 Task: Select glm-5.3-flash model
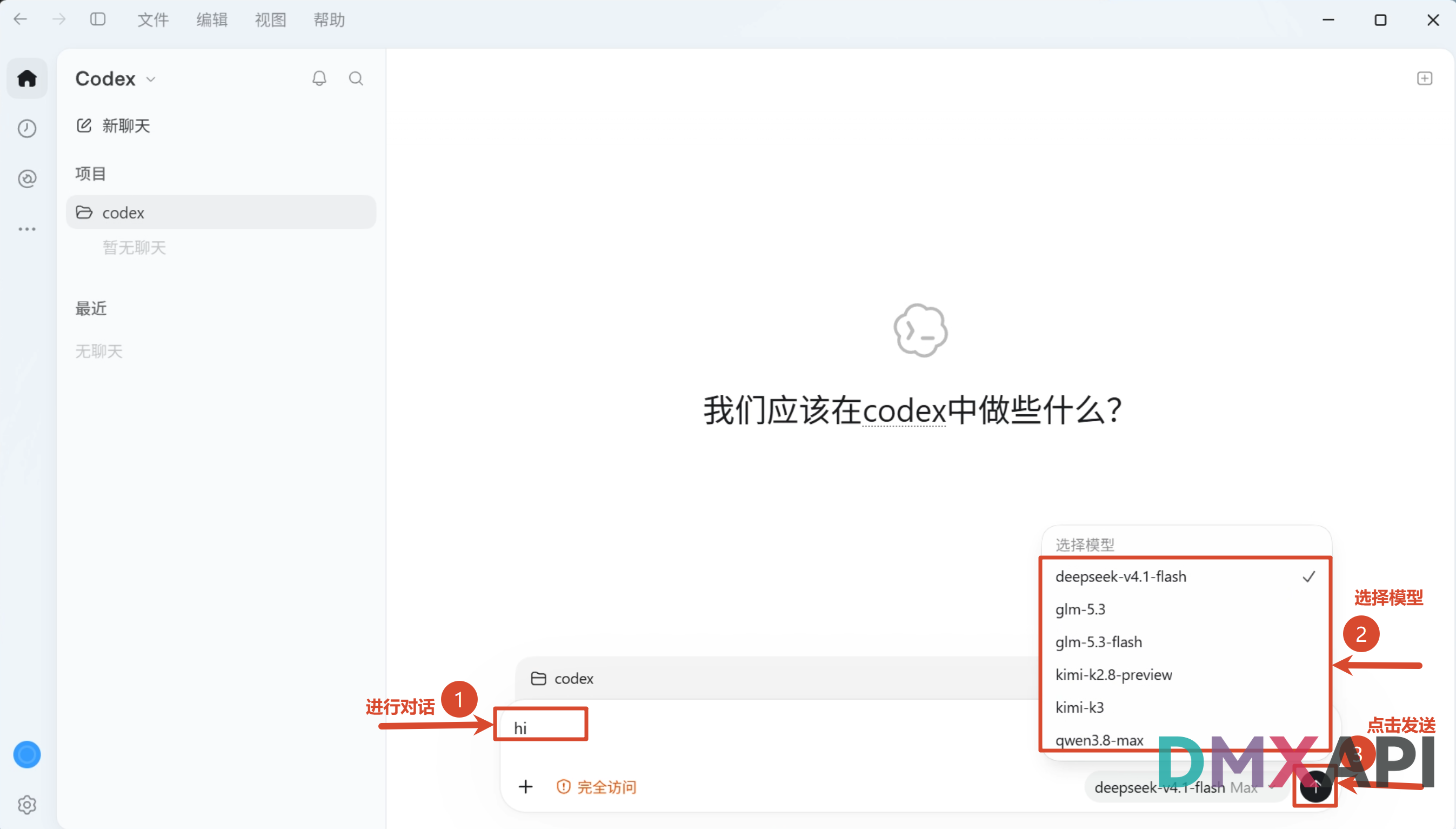coord(1185,642)
